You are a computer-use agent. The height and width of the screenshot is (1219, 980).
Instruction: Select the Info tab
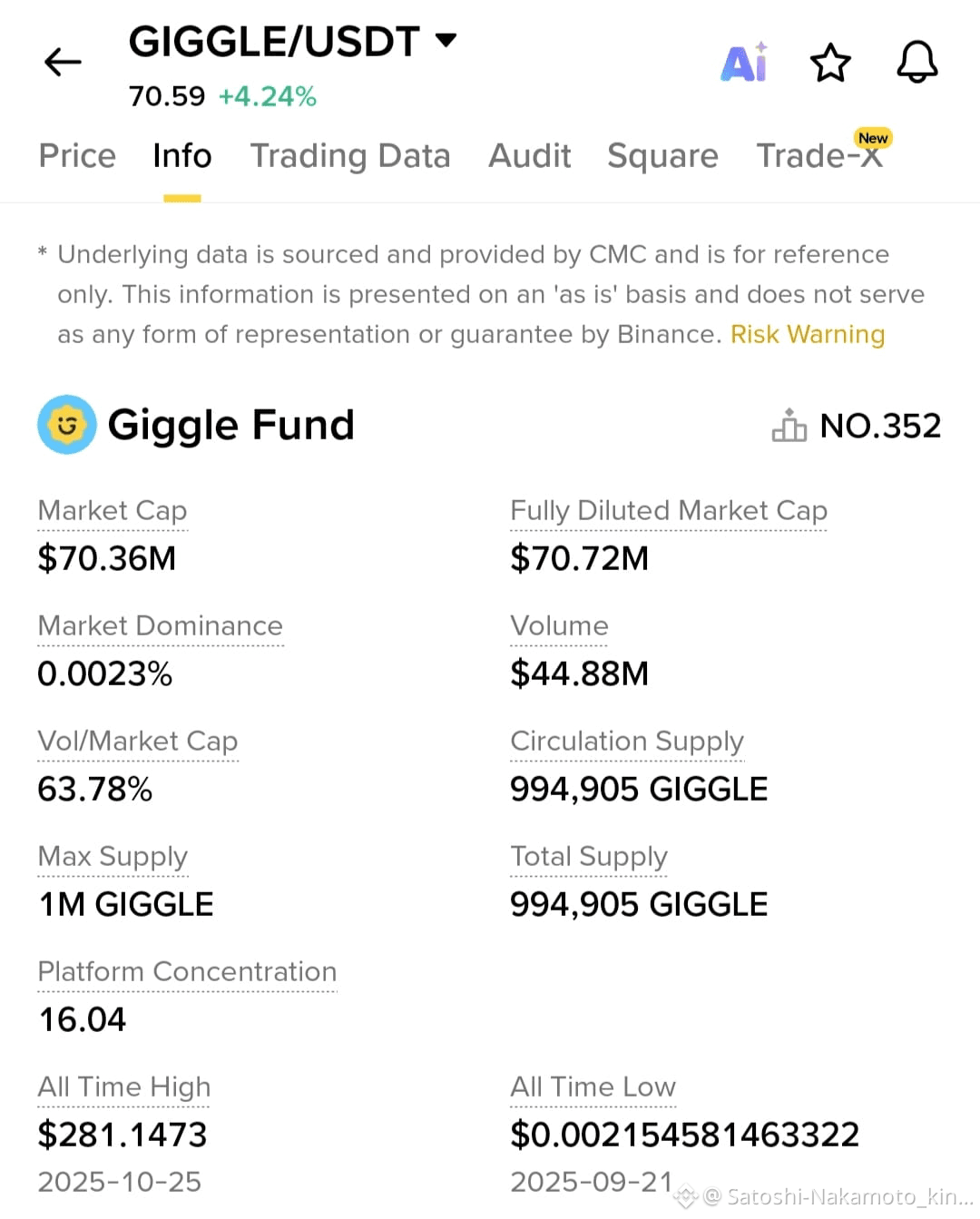(x=182, y=155)
